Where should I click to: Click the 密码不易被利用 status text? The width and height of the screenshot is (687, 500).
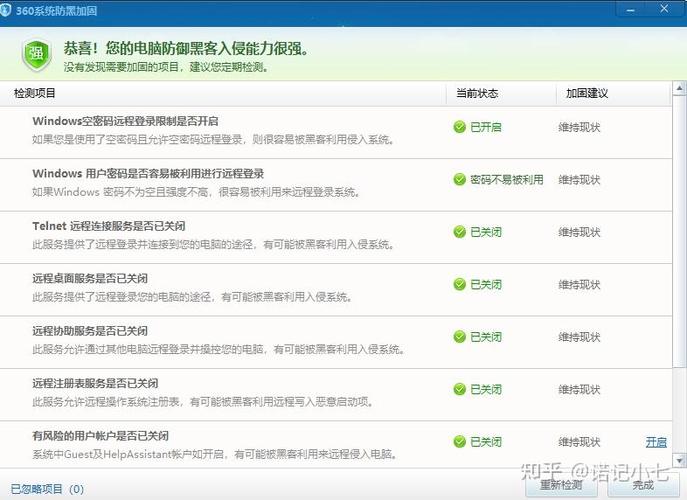coord(507,179)
